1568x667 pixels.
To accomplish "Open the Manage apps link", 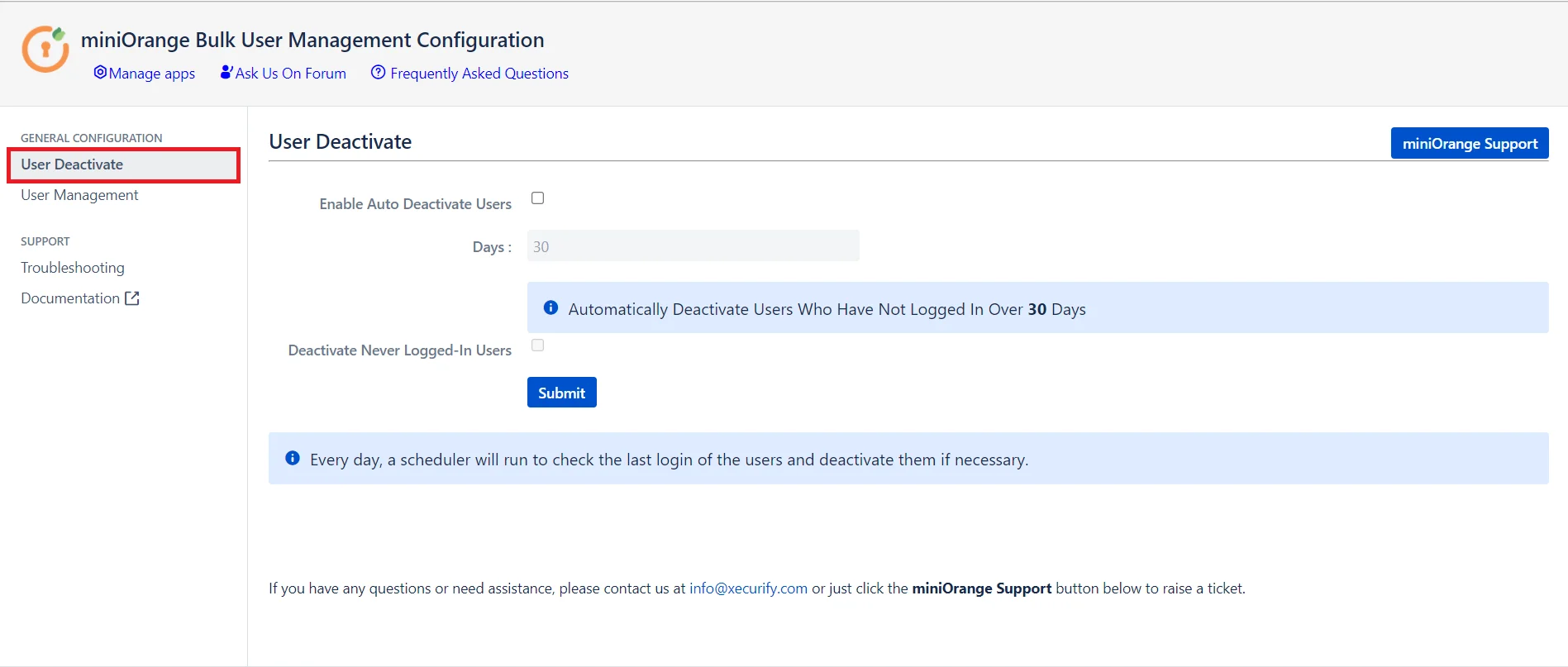I will [152, 74].
